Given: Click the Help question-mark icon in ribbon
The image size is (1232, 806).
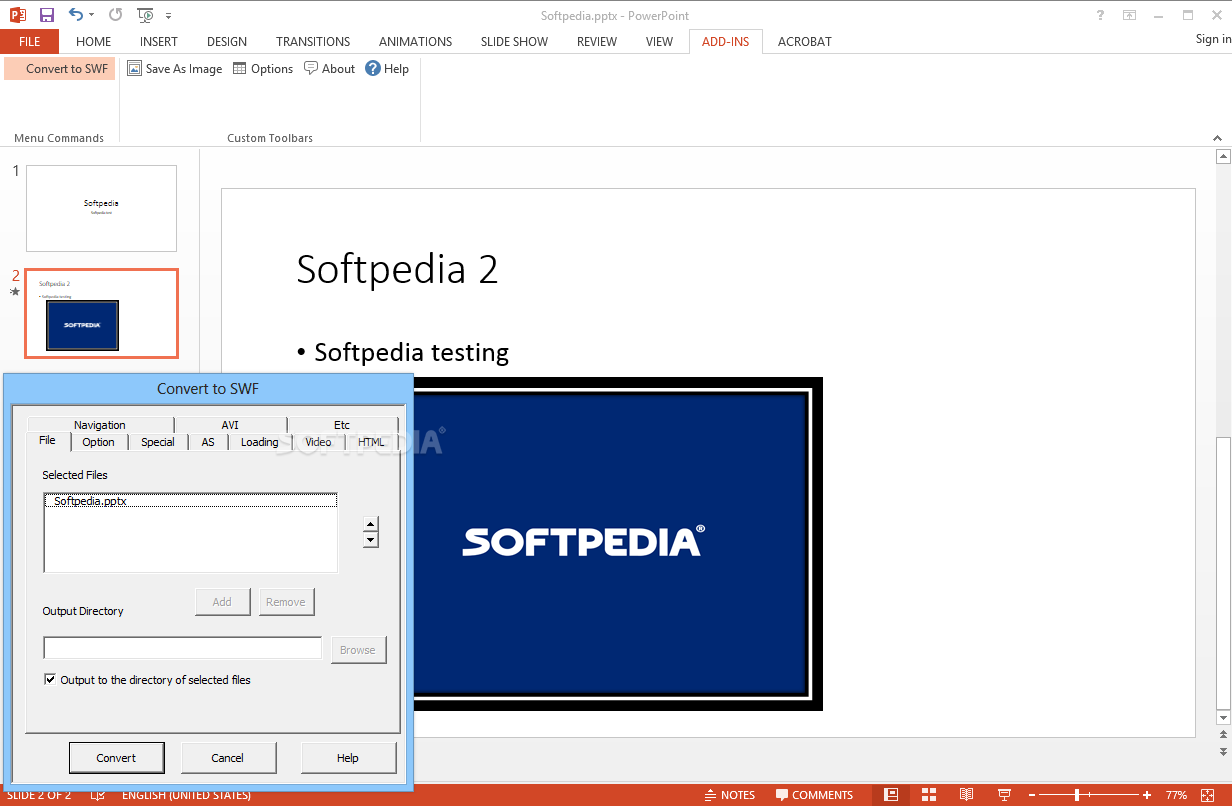Looking at the screenshot, I should coord(373,68).
